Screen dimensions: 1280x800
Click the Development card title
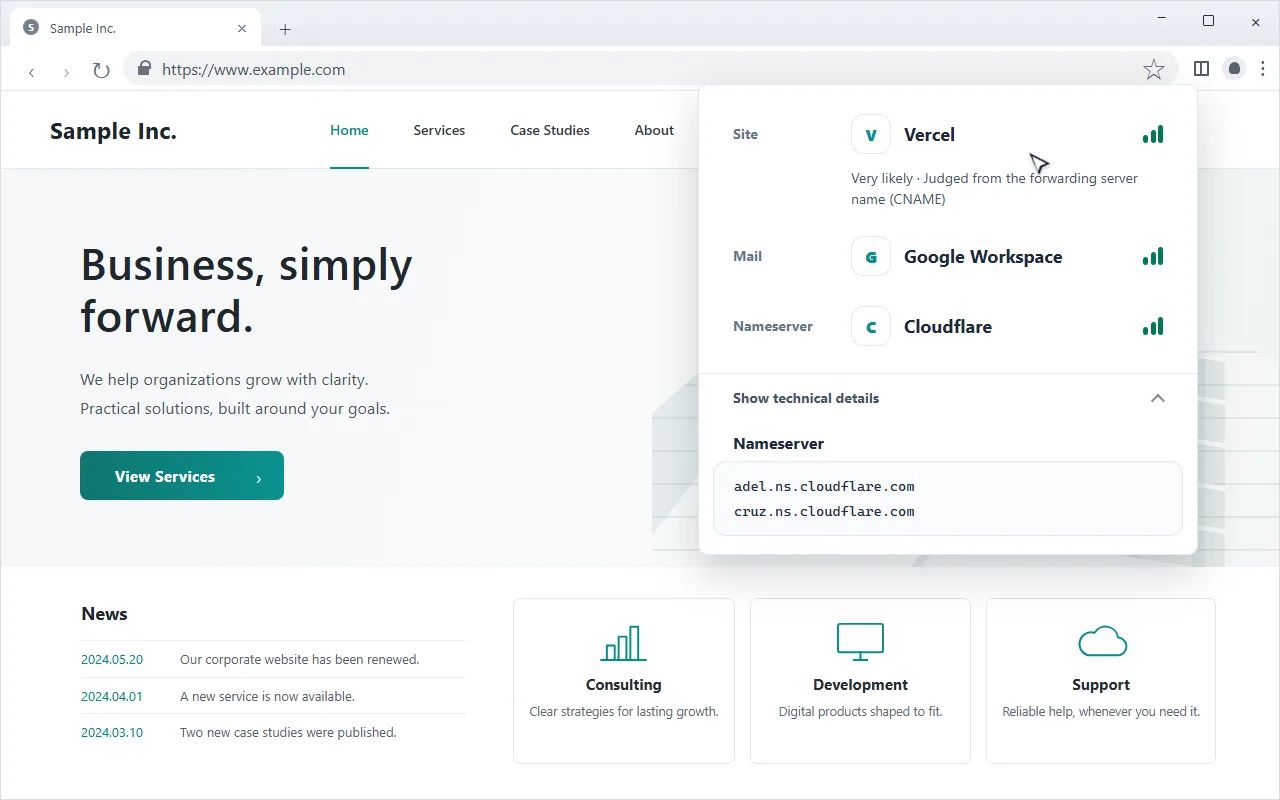pyautogui.click(x=860, y=685)
